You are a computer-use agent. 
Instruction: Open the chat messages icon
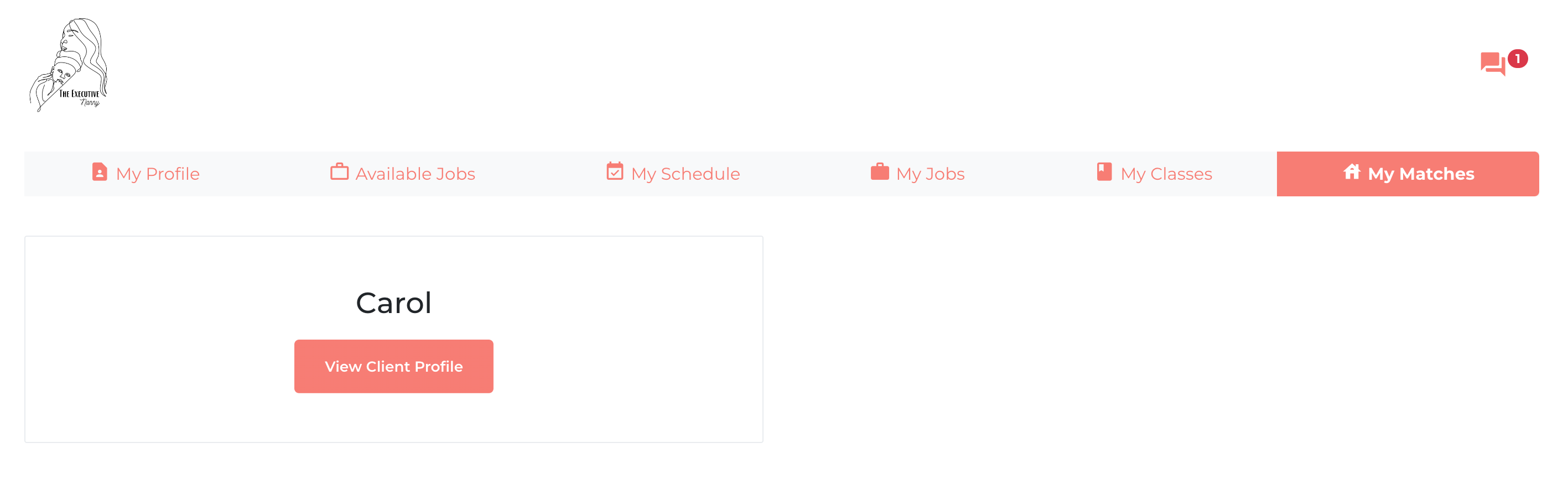(x=1492, y=63)
